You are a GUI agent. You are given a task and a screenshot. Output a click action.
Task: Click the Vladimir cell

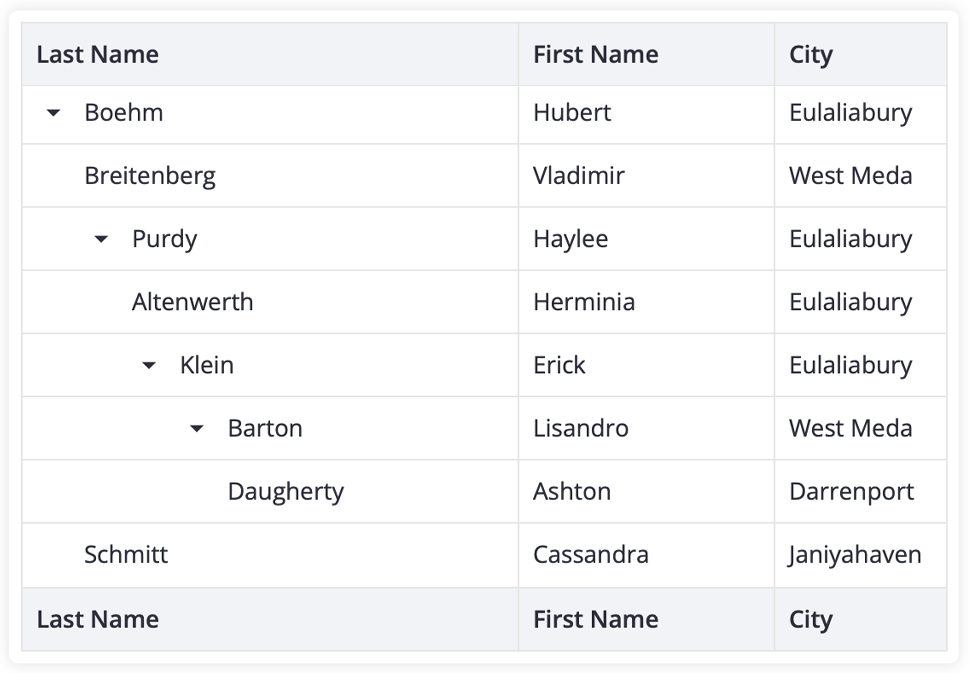click(x=647, y=176)
